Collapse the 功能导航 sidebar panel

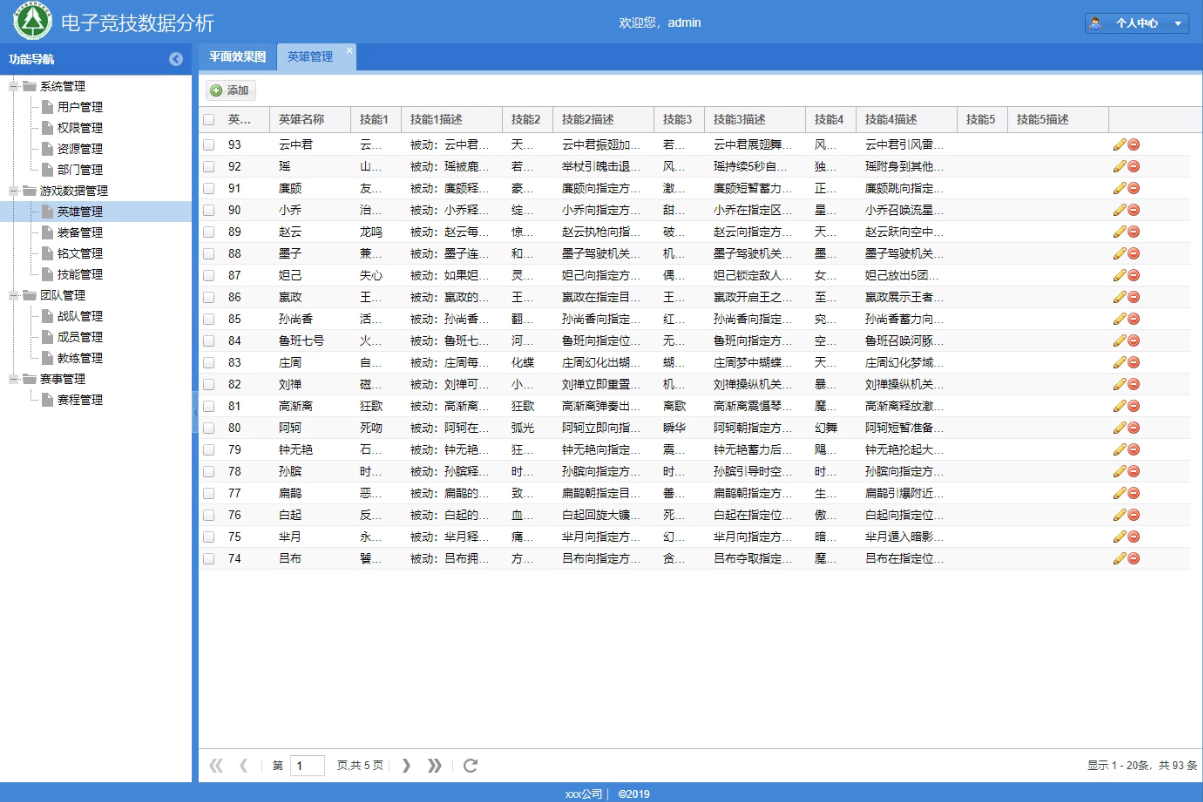coord(176,59)
